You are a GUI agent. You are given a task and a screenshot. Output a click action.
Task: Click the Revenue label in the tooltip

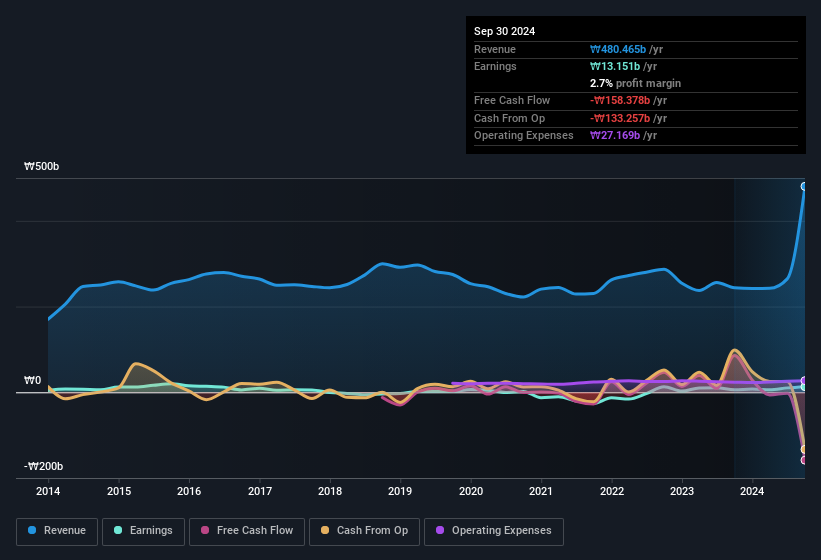(495, 49)
